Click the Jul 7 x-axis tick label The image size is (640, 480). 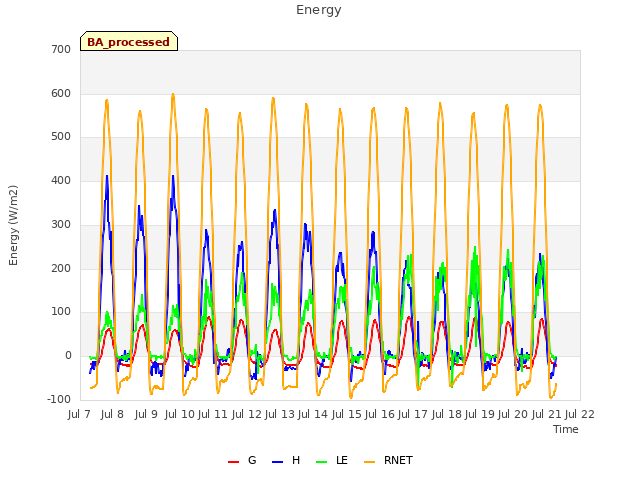point(79,415)
